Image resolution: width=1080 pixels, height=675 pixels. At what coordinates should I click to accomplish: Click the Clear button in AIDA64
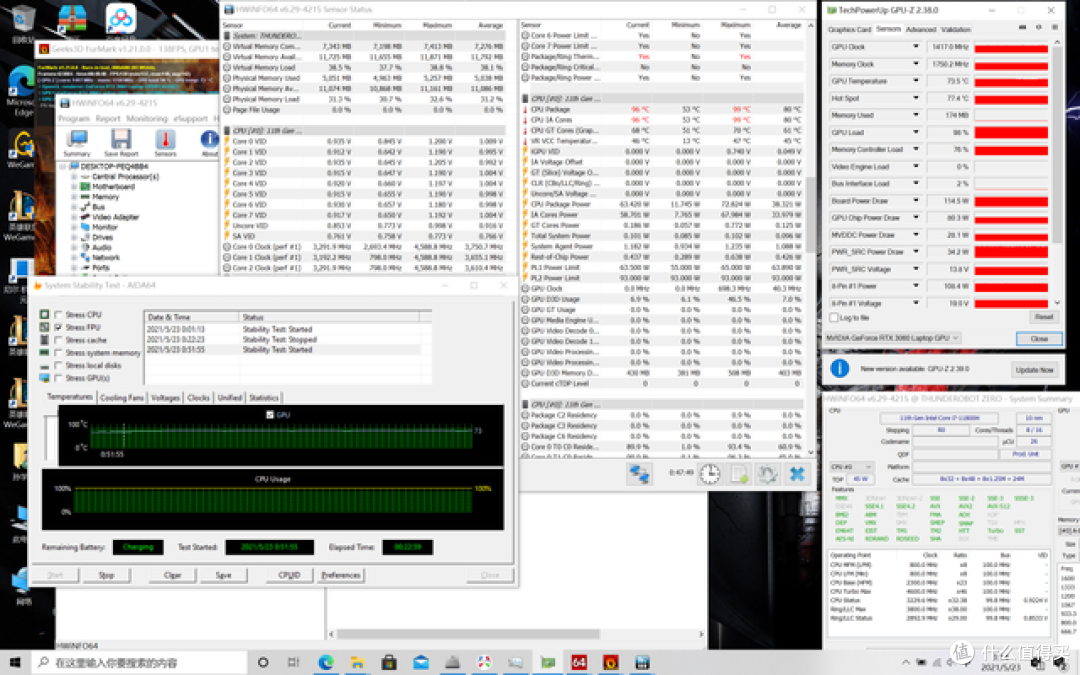(172, 575)
